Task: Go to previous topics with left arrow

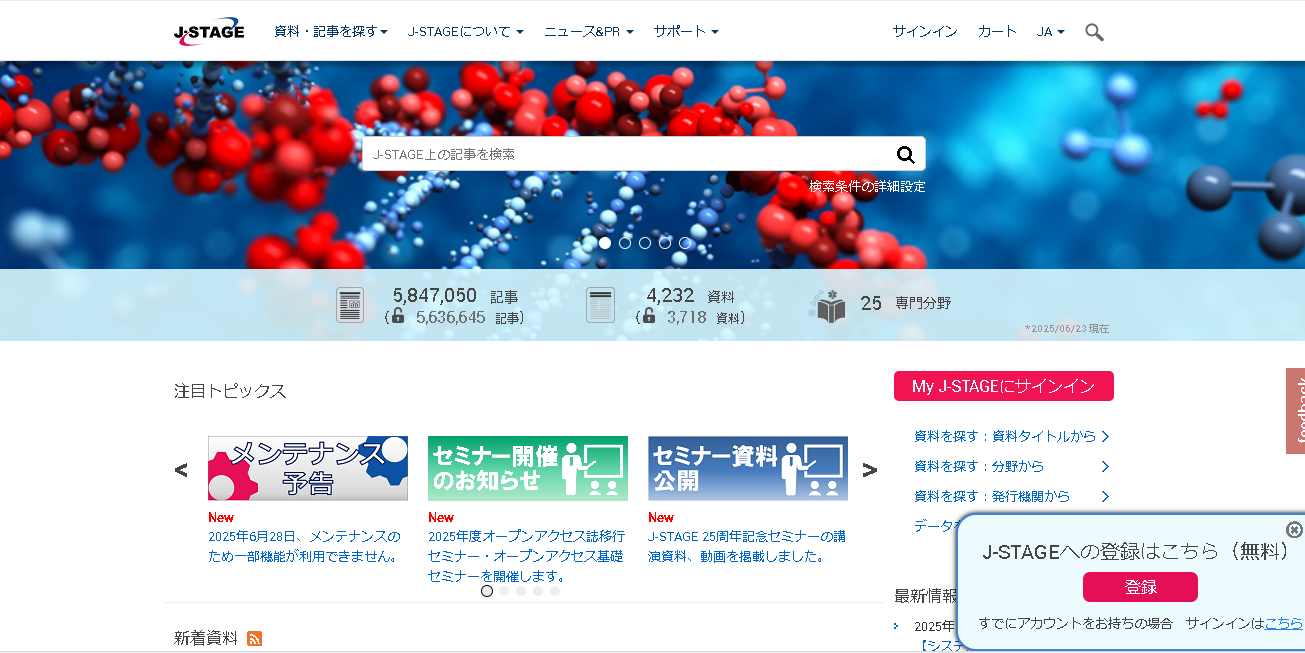Action: [x=181, y=469]
